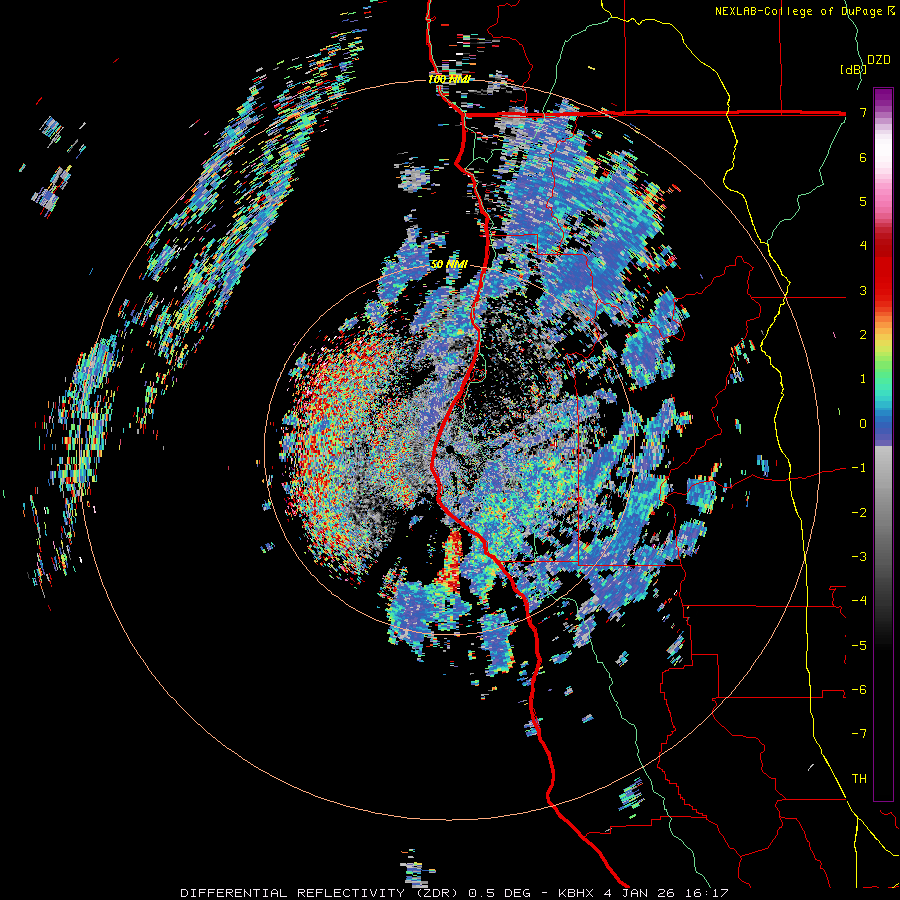Select the -5 dB scale label

tap(859, 646)
